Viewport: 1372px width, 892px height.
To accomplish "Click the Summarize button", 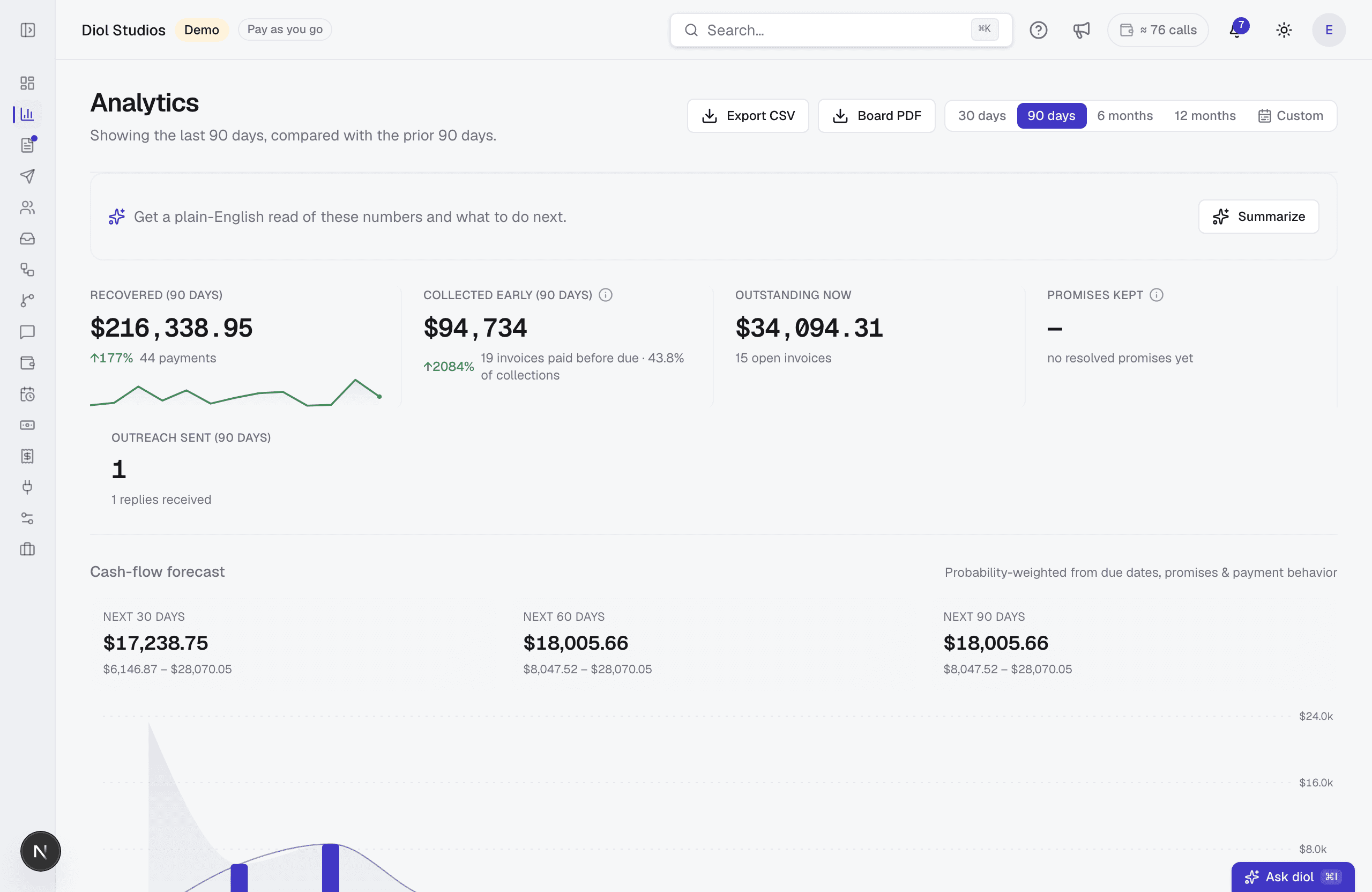I will [x=1258, y=217].
